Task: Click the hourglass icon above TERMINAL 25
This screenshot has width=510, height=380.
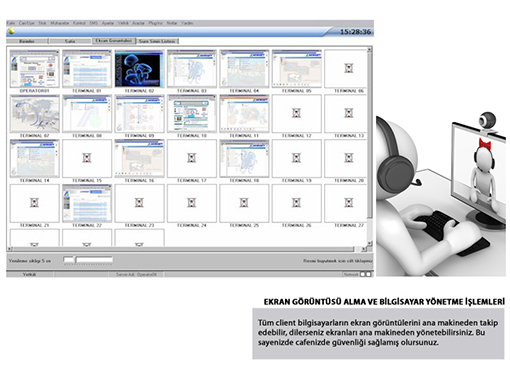Action: [244, 203]
